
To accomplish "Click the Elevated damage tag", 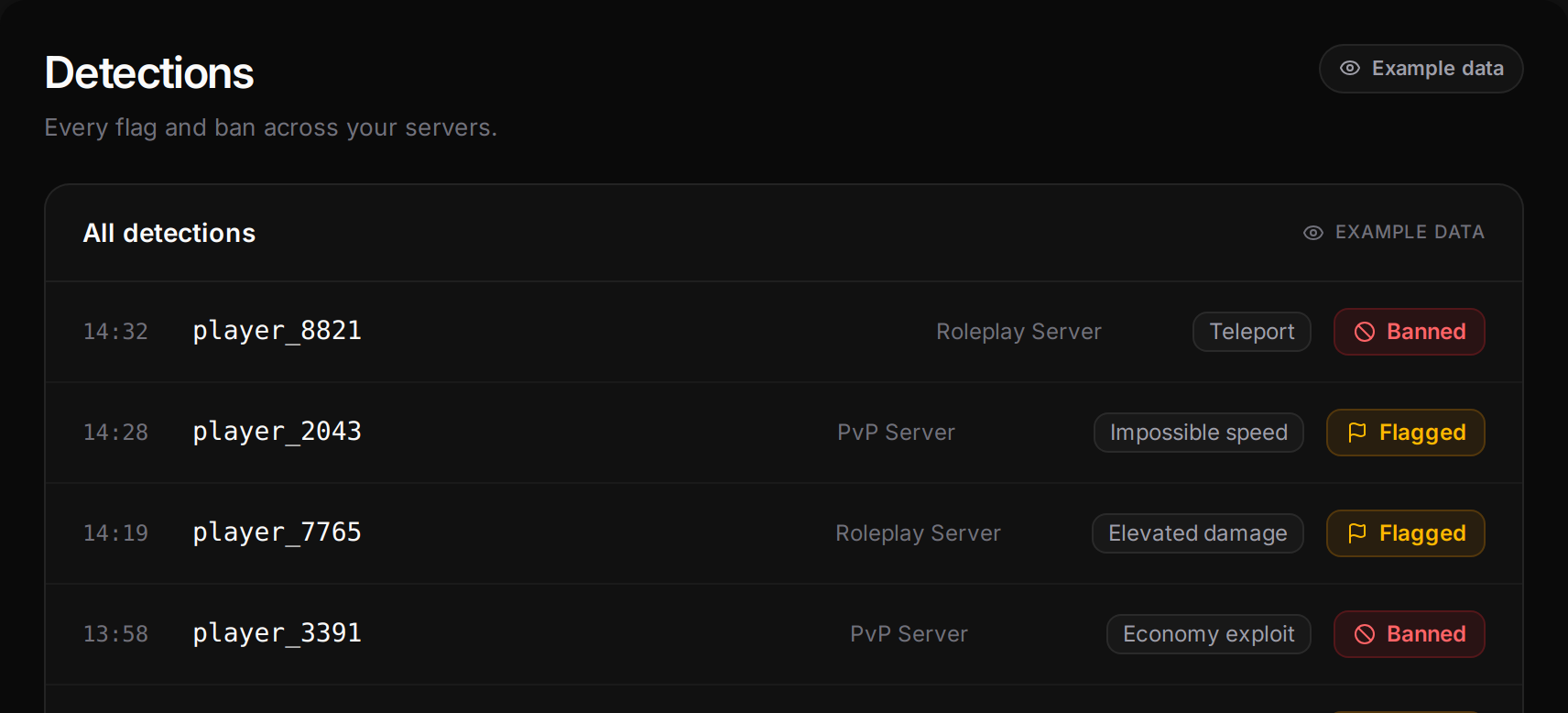I will point(1197,533).
